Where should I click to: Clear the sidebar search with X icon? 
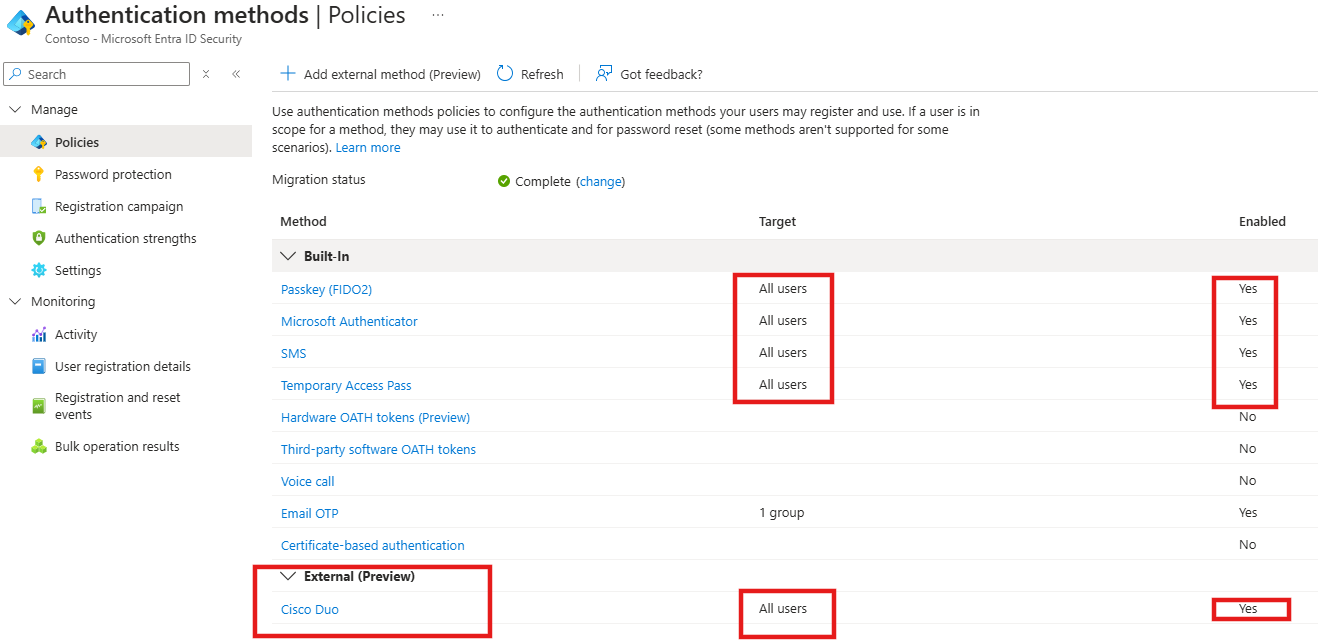point(206,74)
